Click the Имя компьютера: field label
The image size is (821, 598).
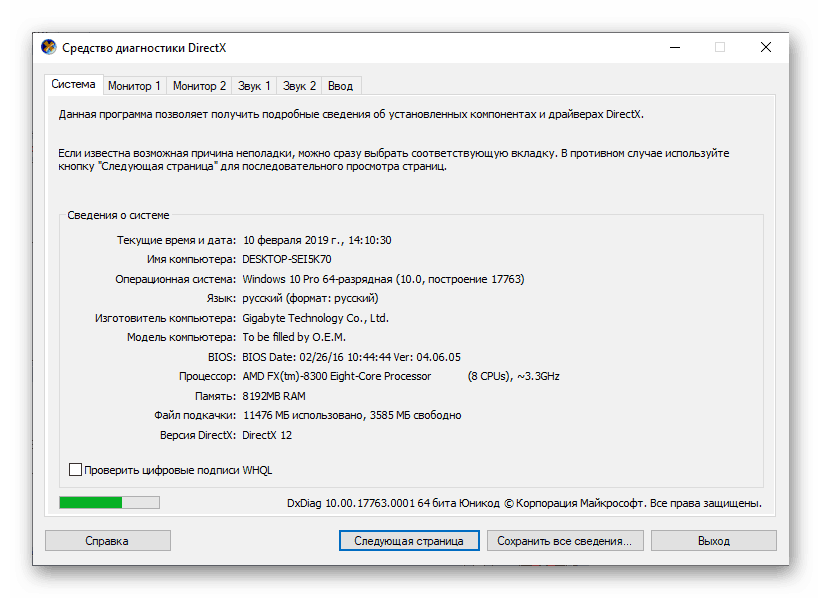[191, 259]
